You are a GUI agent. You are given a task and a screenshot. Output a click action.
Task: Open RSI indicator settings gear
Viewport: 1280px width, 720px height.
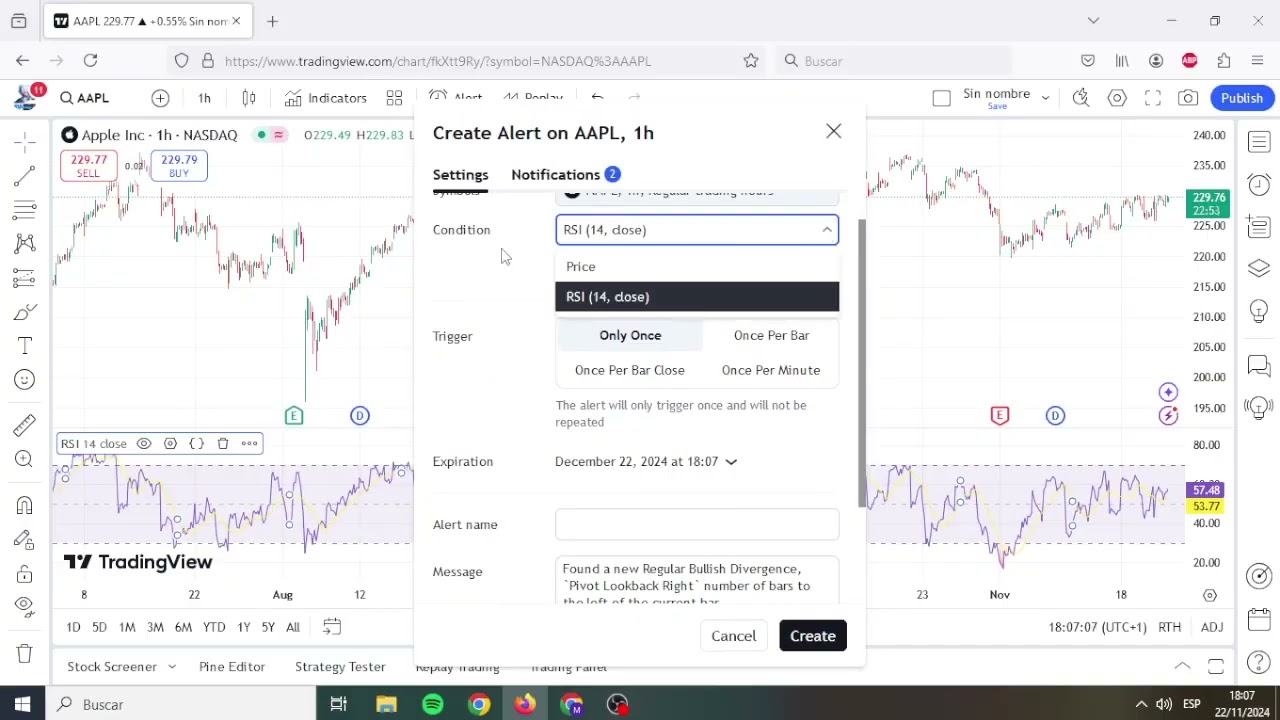pyautogui.click(x=170, y=443)
